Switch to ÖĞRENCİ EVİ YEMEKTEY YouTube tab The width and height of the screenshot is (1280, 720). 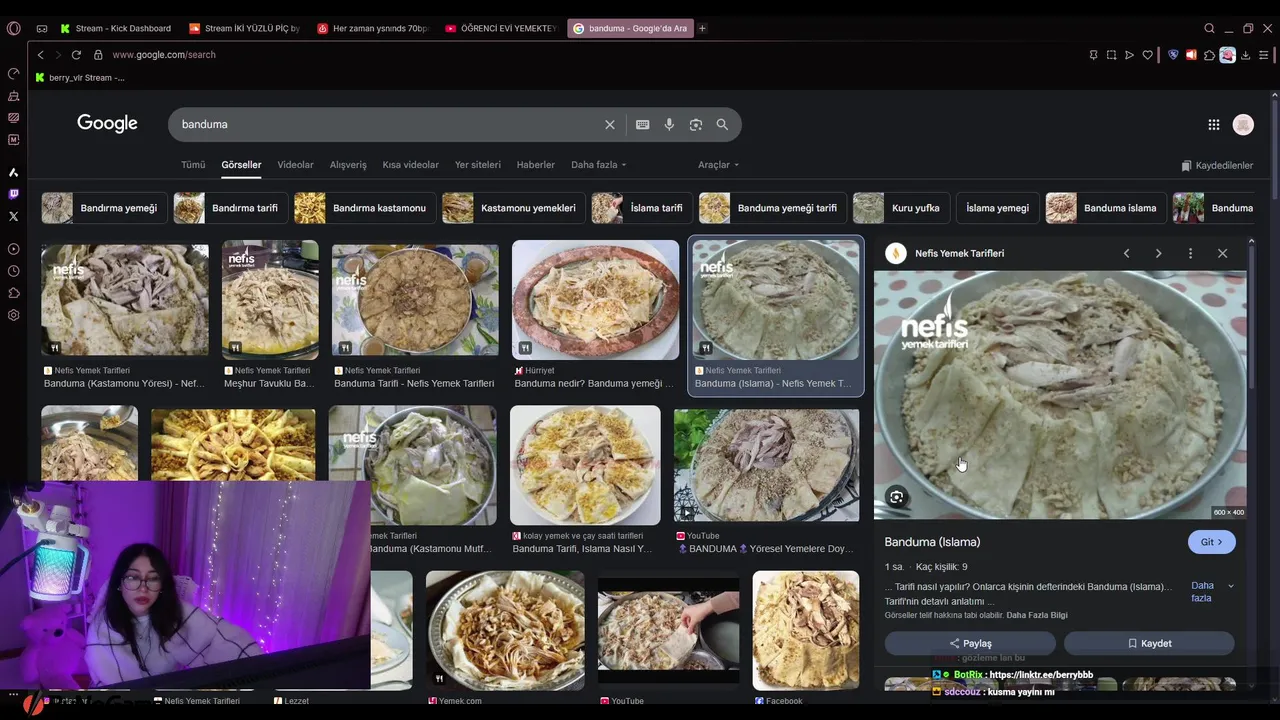(x=500, y=28)
